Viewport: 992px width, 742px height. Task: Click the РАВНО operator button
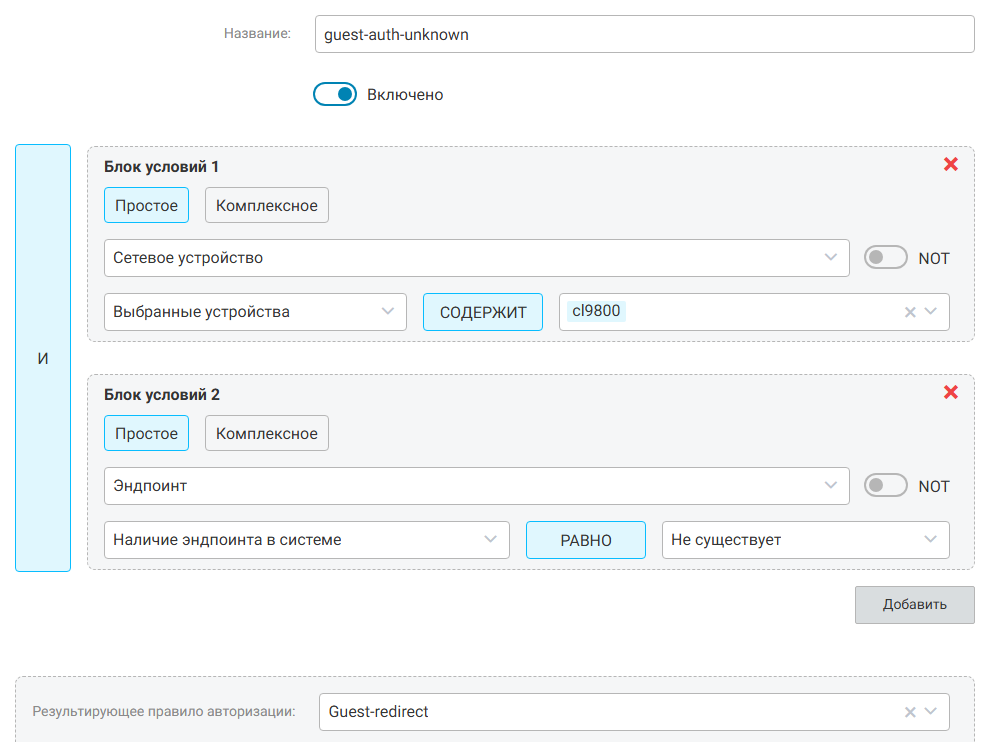point(586,540)
